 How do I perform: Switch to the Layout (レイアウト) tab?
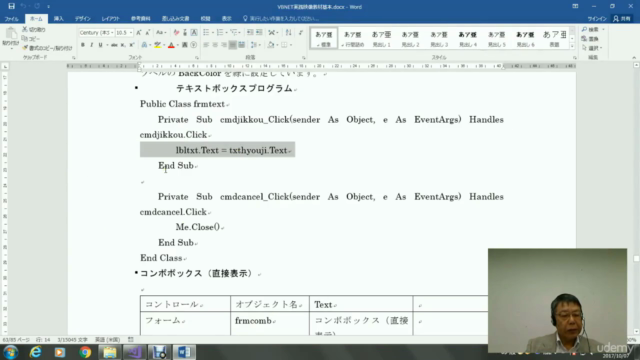pos(110,19)
